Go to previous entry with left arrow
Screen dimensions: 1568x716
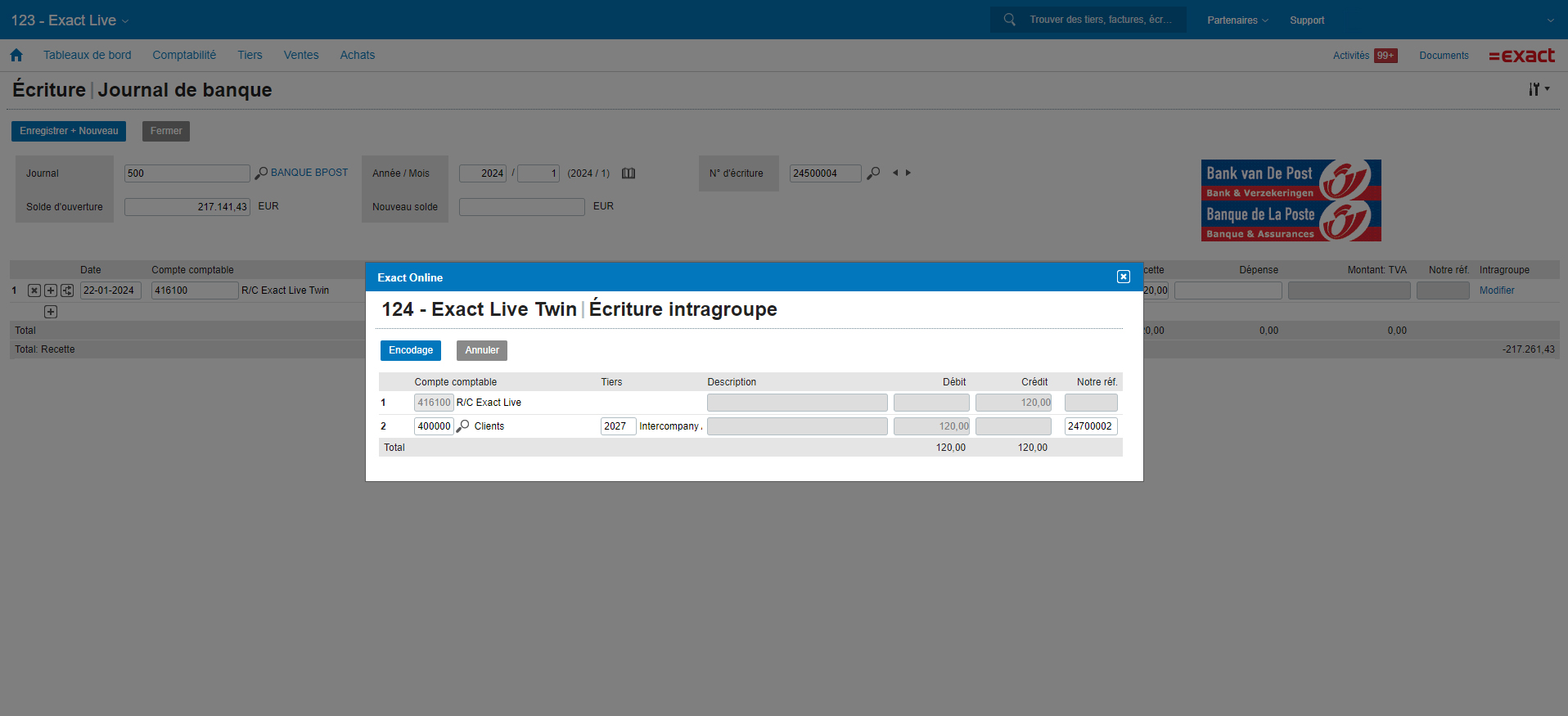pos(895,173)
